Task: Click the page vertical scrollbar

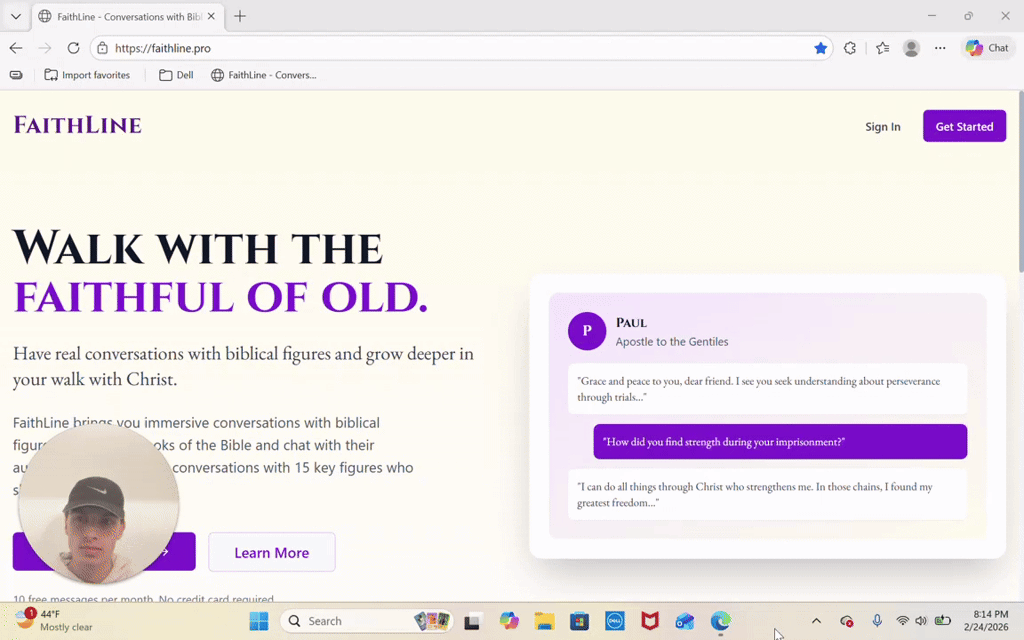Action: coord(1020,183)
